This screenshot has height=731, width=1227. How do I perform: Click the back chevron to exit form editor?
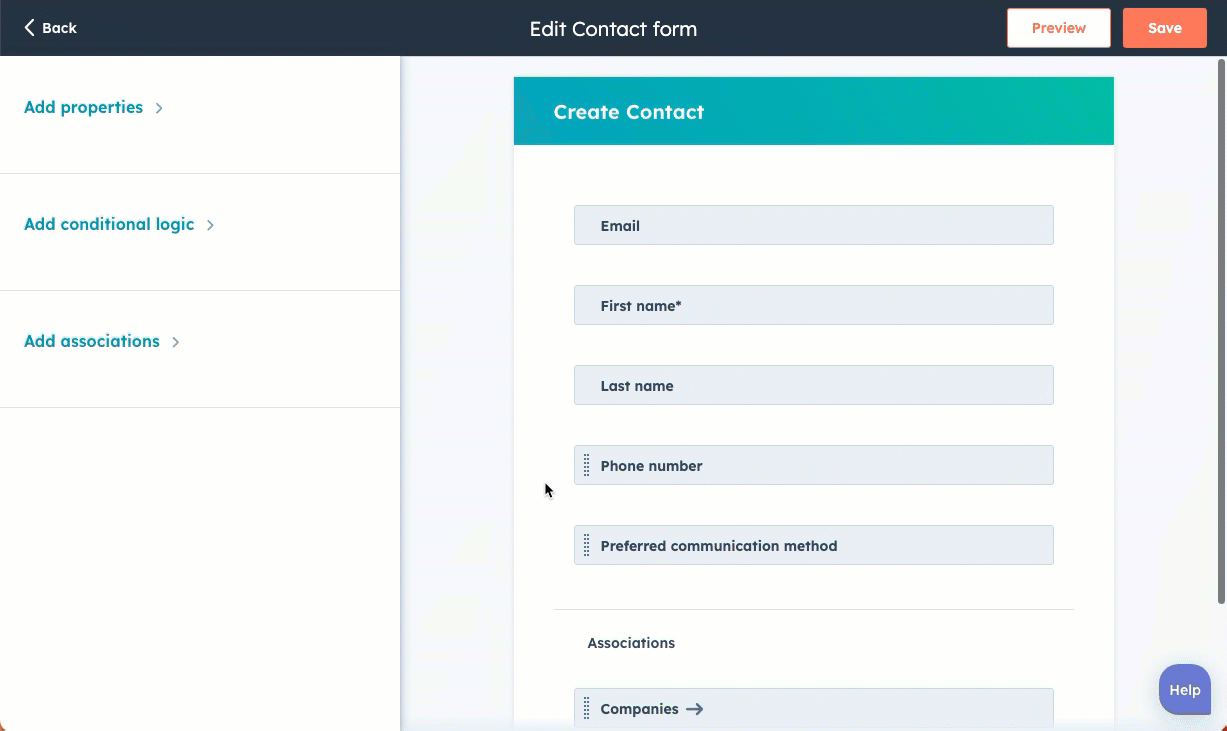(x=27, y=28)
